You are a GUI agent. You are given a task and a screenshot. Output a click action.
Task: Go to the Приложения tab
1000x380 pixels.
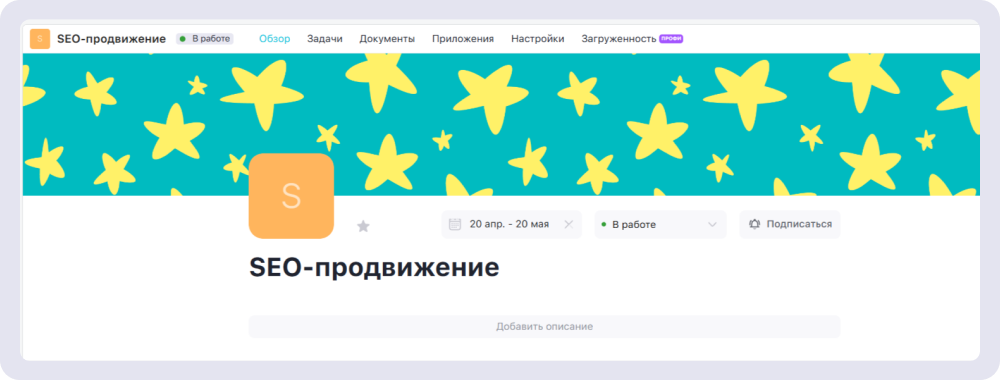pos(463,39)
